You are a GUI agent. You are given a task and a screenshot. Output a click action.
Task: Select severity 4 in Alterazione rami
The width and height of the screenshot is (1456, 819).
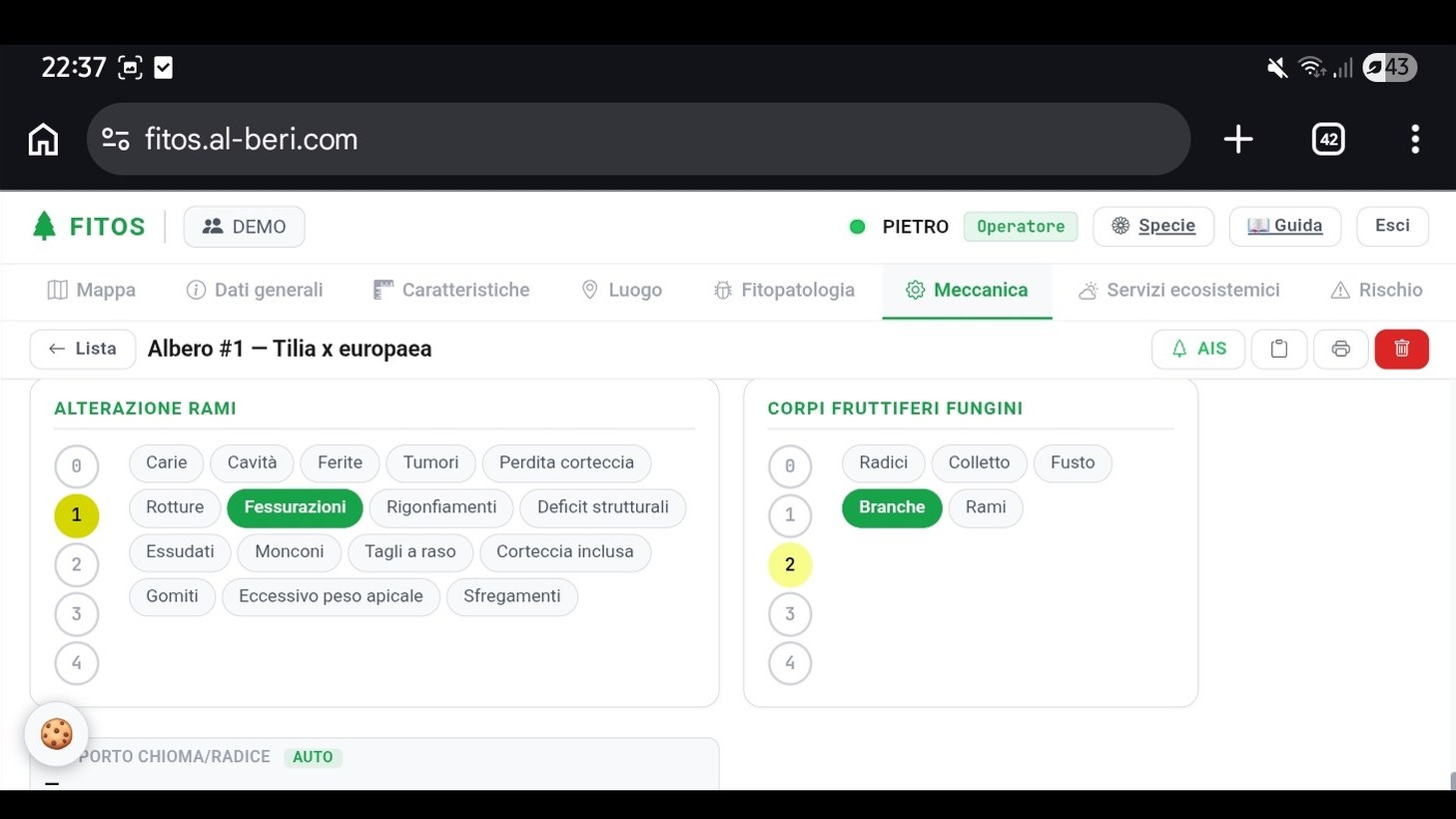tap(77, 663)
